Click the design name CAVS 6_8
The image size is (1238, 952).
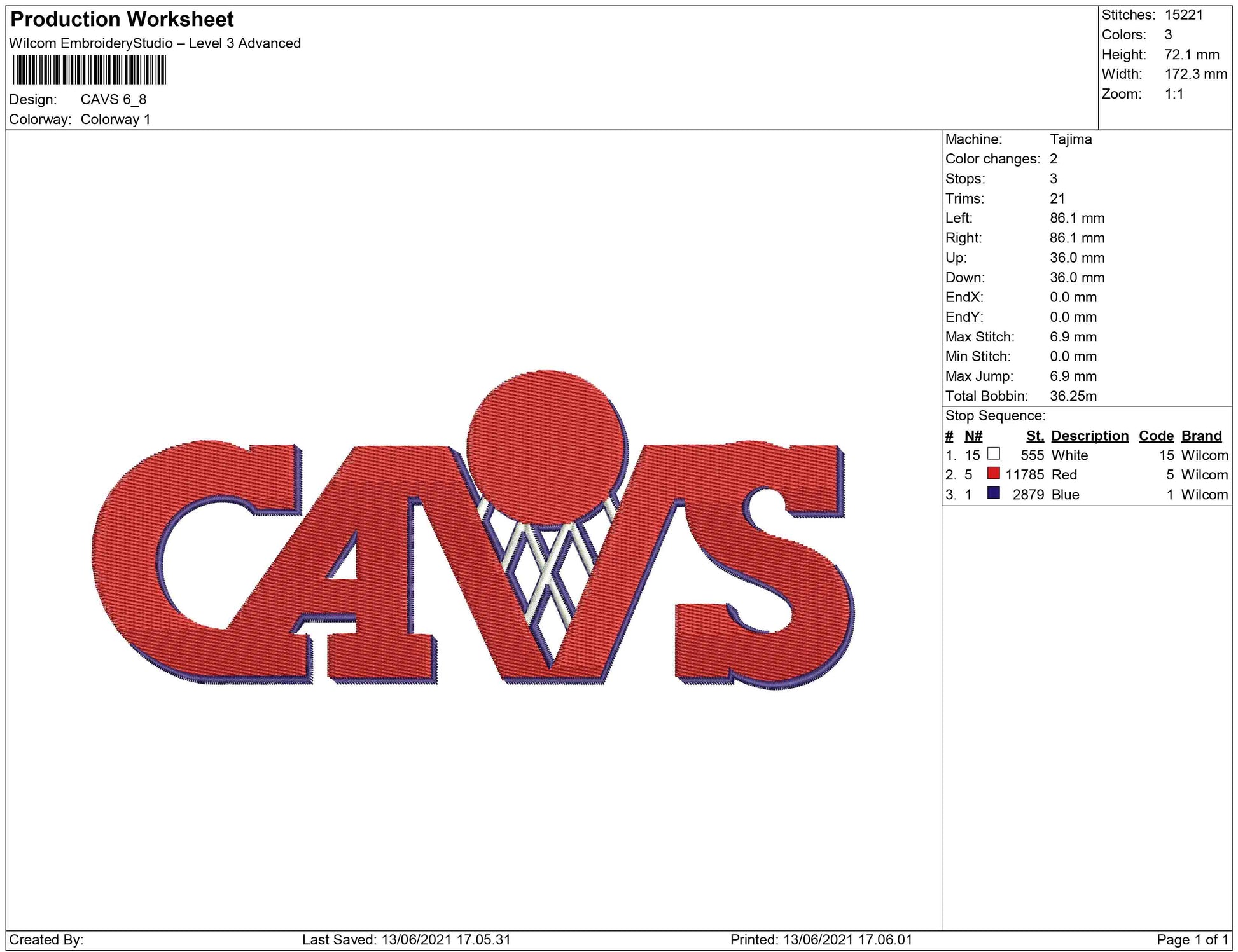point(113,100)
